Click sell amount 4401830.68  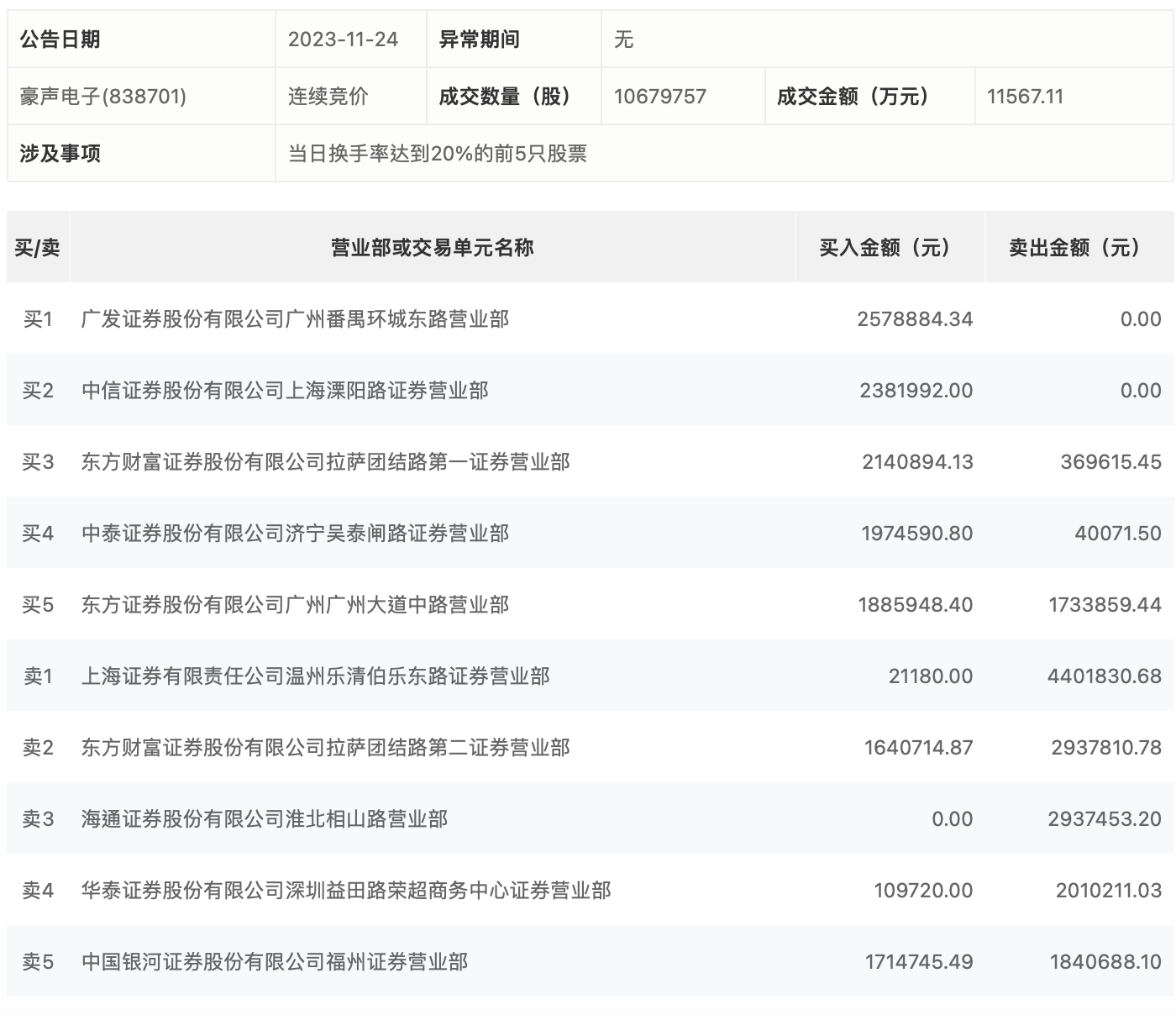(x=1105, y=676)
